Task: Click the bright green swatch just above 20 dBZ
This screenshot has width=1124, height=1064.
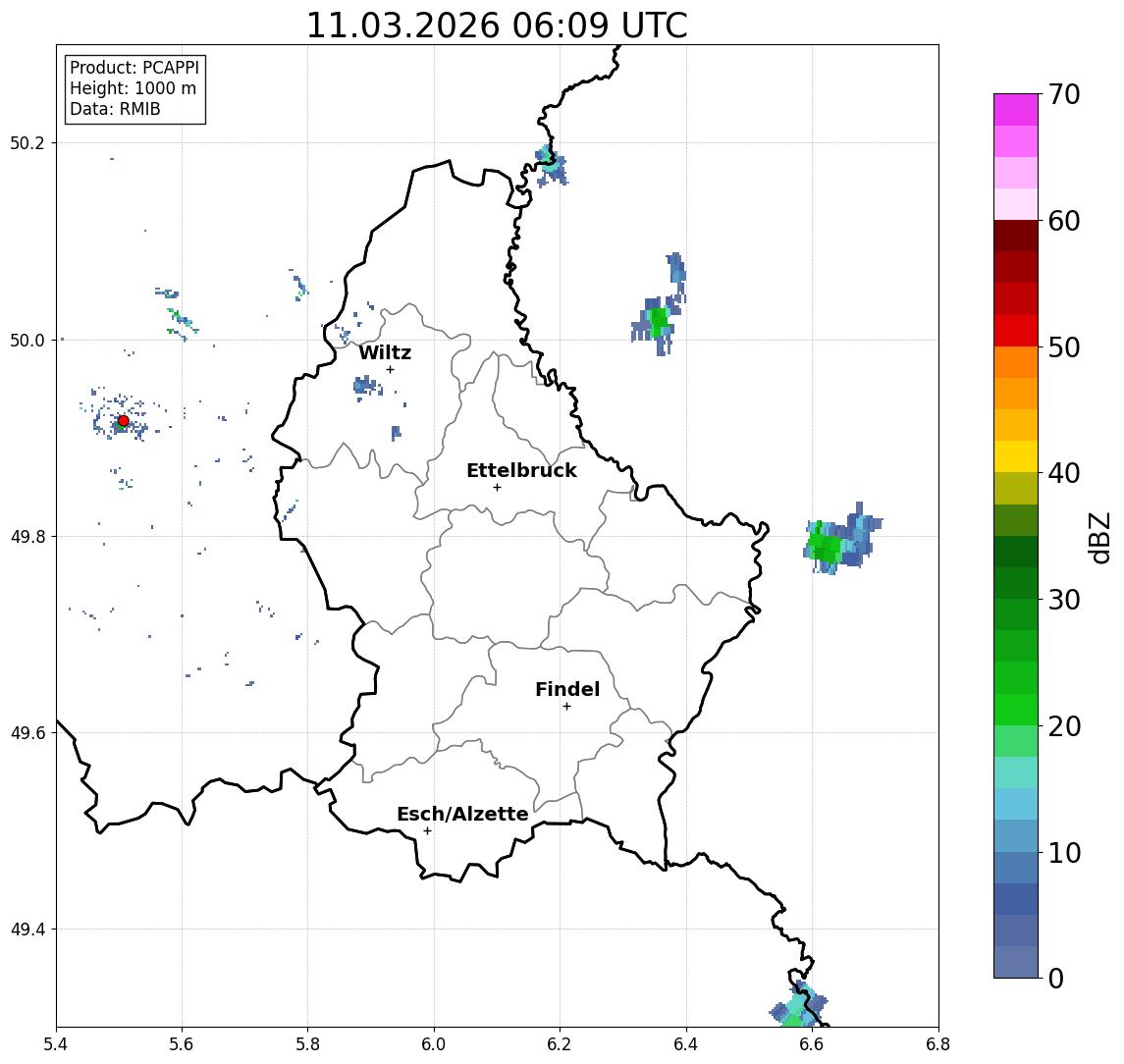Action: pos(1016,709)
